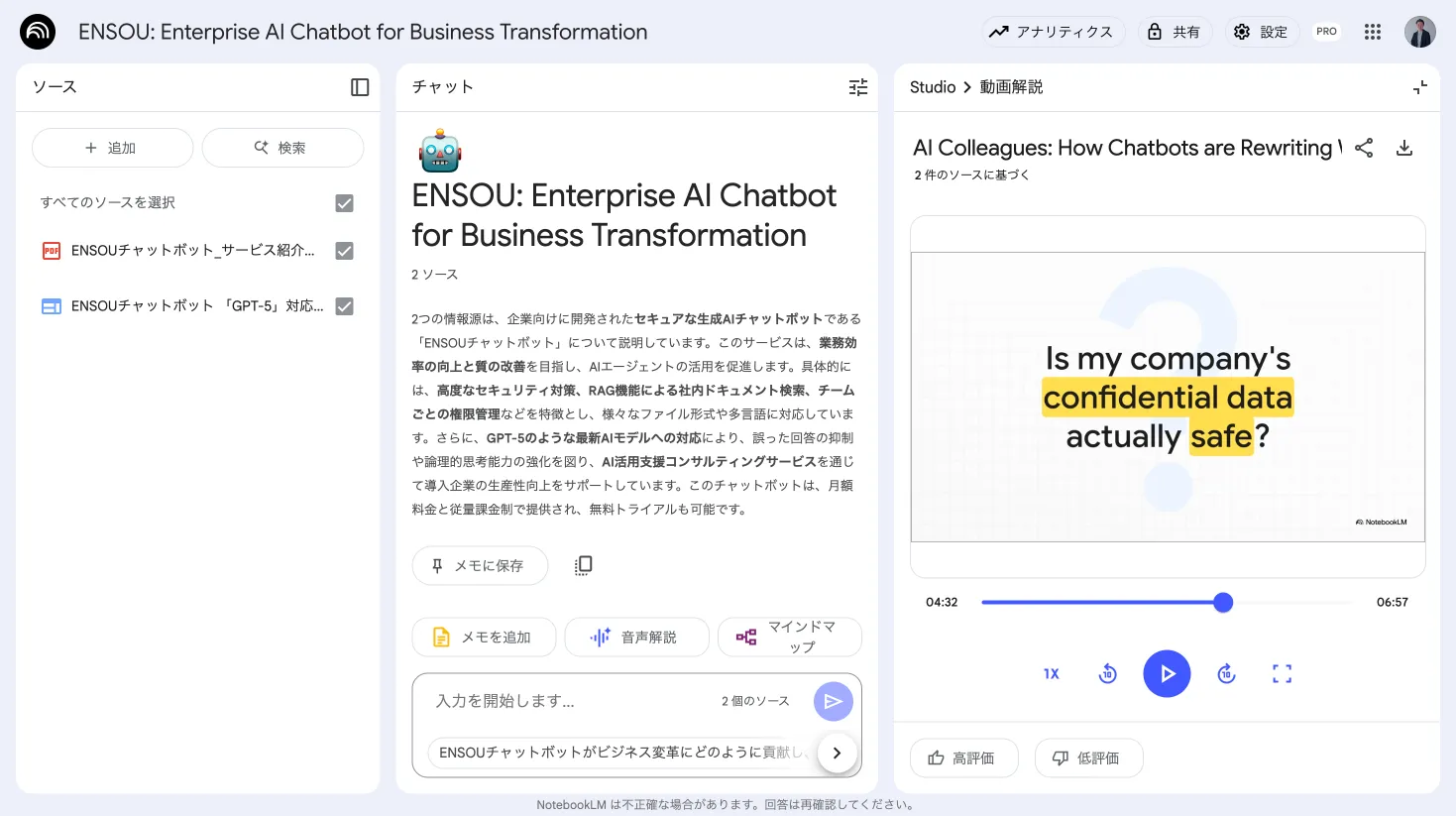
Task: Click 音声解説 audio overview button
Action: 637,638
